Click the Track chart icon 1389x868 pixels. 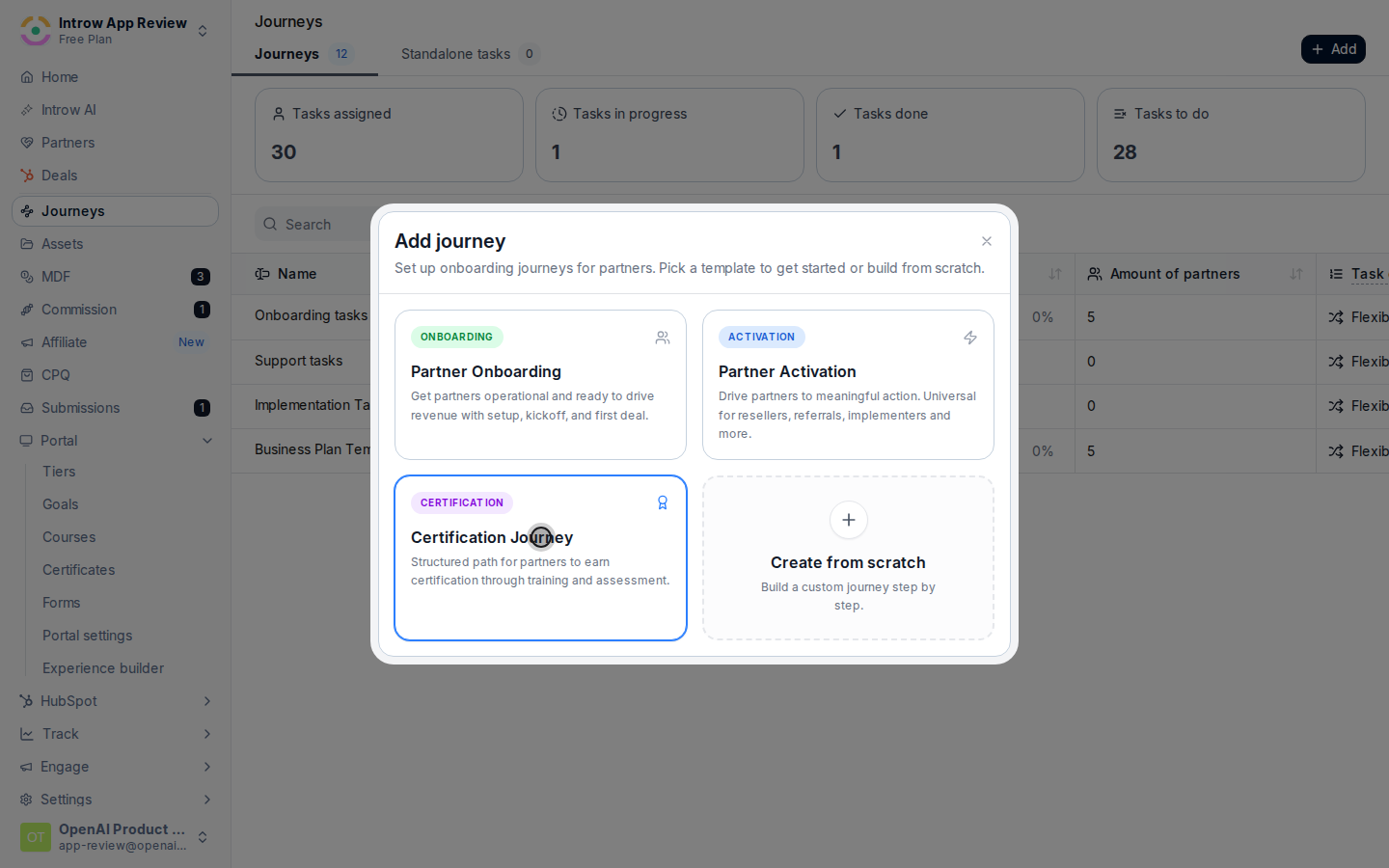(26, 734)
